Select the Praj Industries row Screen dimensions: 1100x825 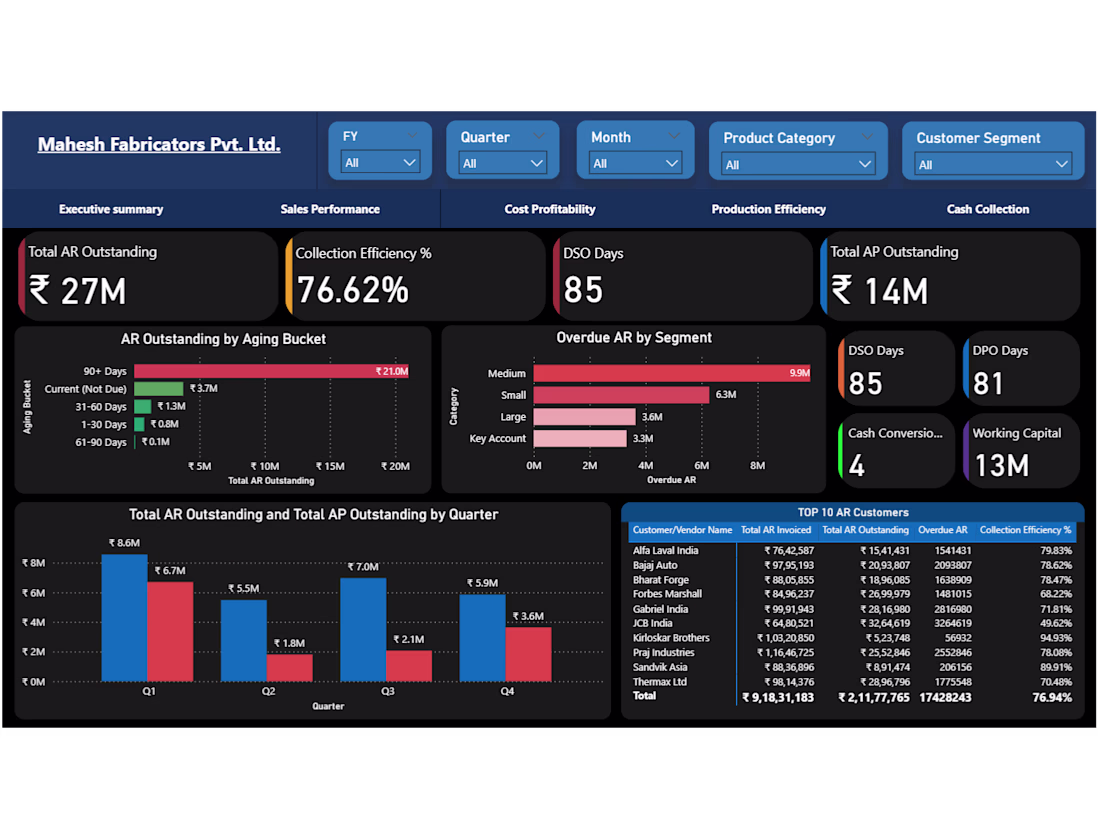(x=852, y=653)
